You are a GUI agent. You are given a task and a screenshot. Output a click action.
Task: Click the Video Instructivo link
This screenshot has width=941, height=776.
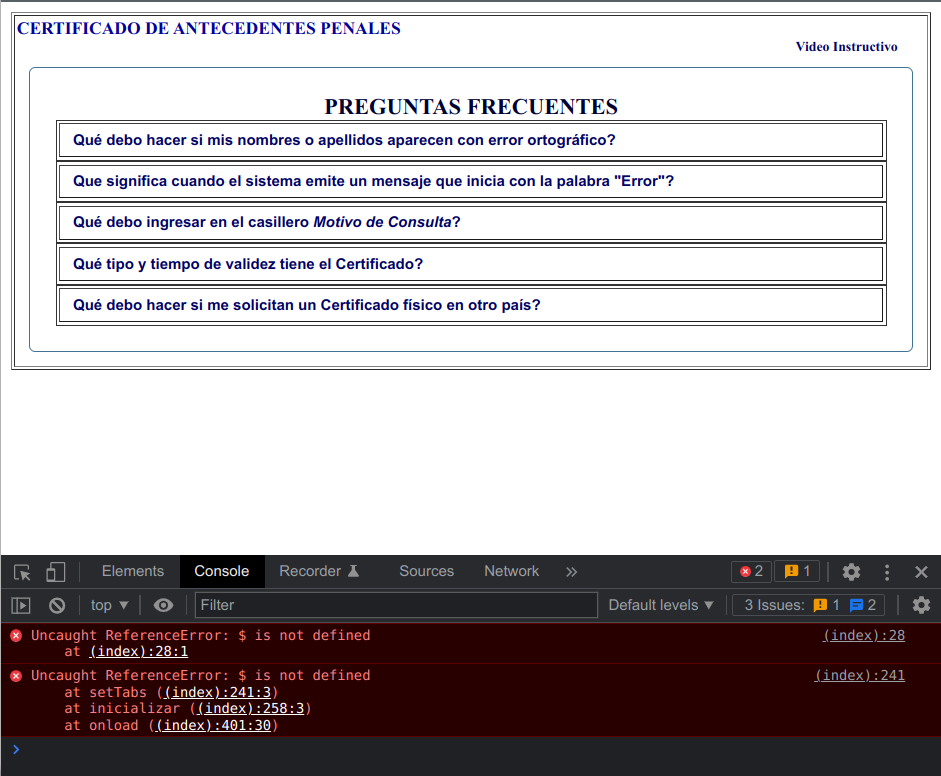pyautogui.click(x=846, y=46)
